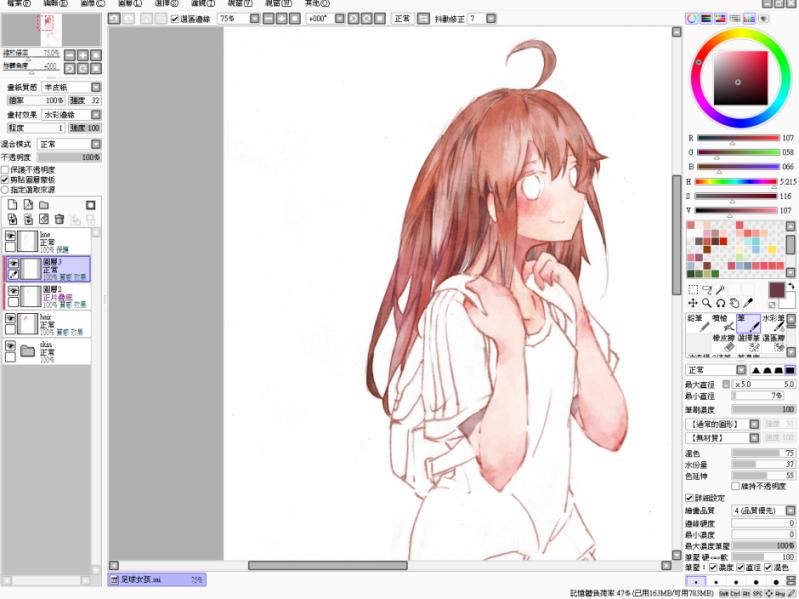Adjust the 不透明度 opacity slider

point(69,157)
